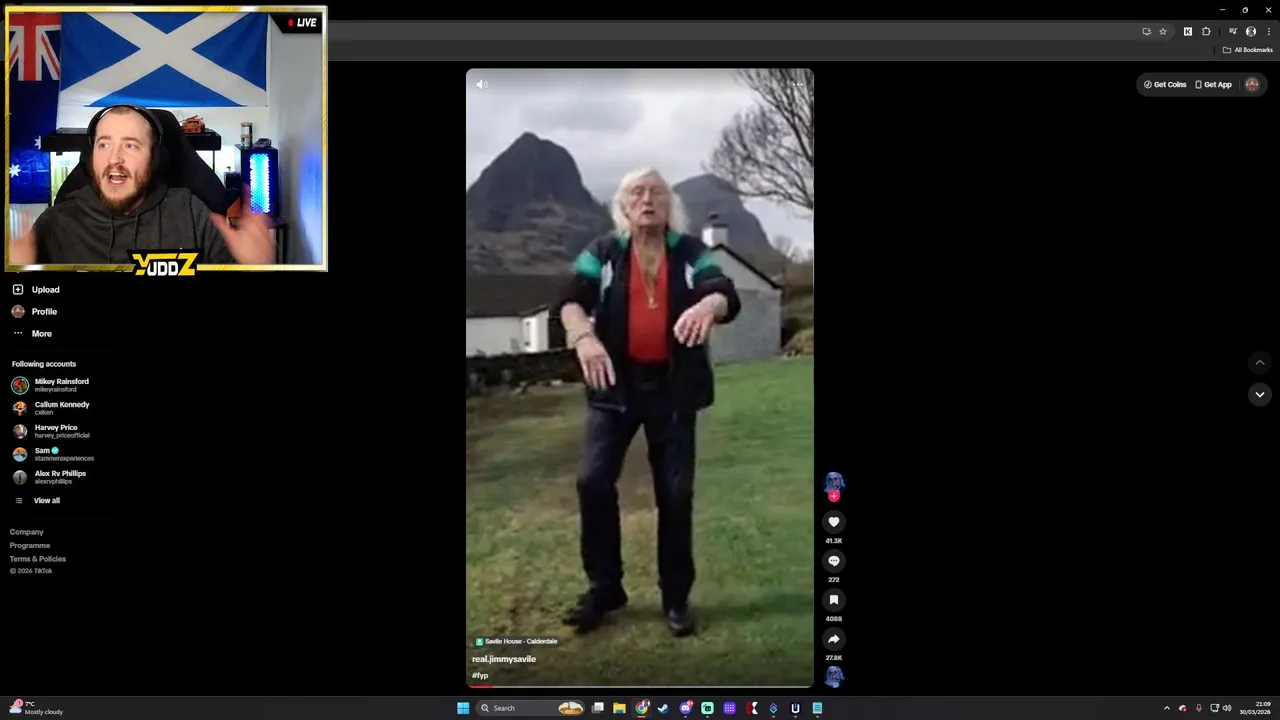Click the Upload item in the sidebar
The height and width of the screenshot is (720, 1280).
click(36, 290)
